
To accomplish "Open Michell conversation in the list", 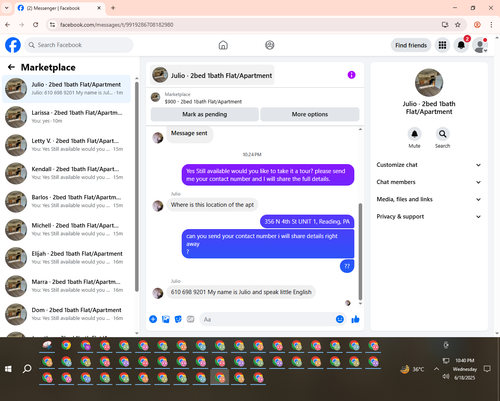I will click(66, 229).
